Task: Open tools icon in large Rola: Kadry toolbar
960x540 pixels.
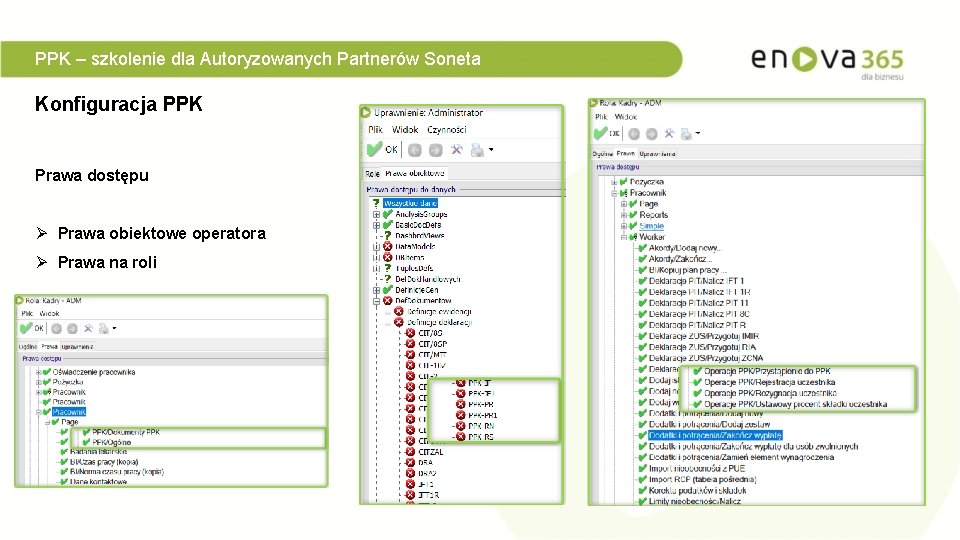Action: (669, 133)
